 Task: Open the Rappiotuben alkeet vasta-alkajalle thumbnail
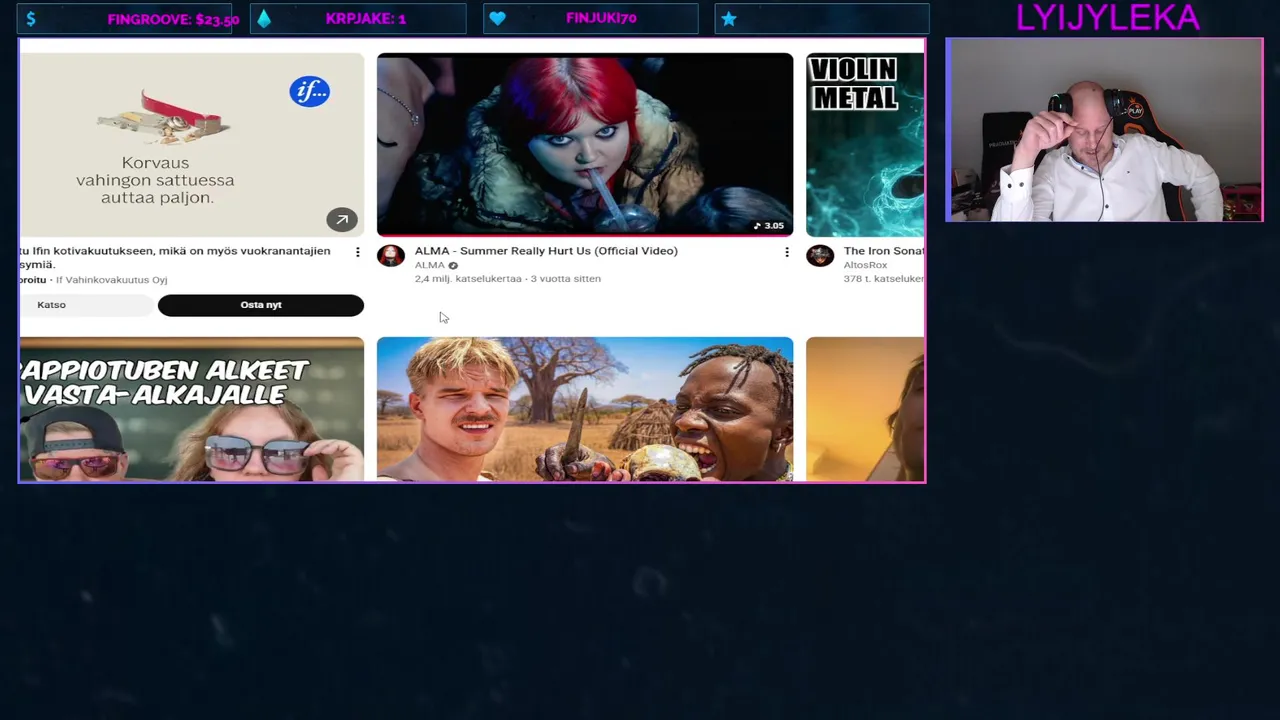pyautogui.click(x=191, y=409)
